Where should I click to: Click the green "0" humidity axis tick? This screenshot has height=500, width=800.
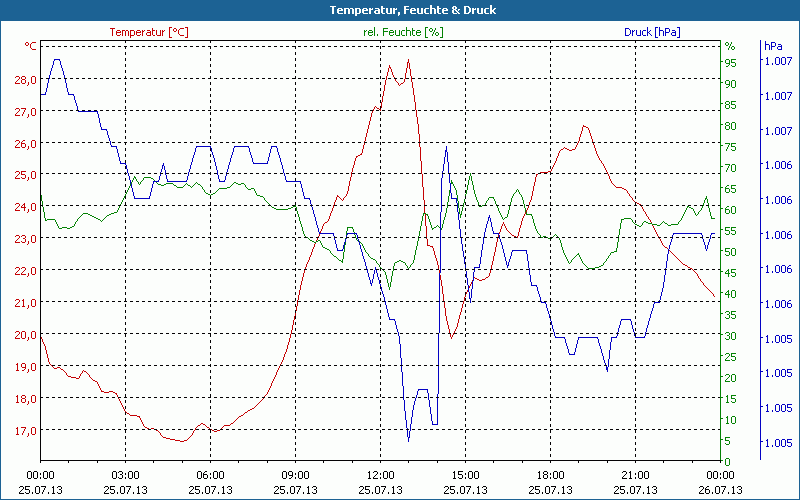tap(728, 462)
